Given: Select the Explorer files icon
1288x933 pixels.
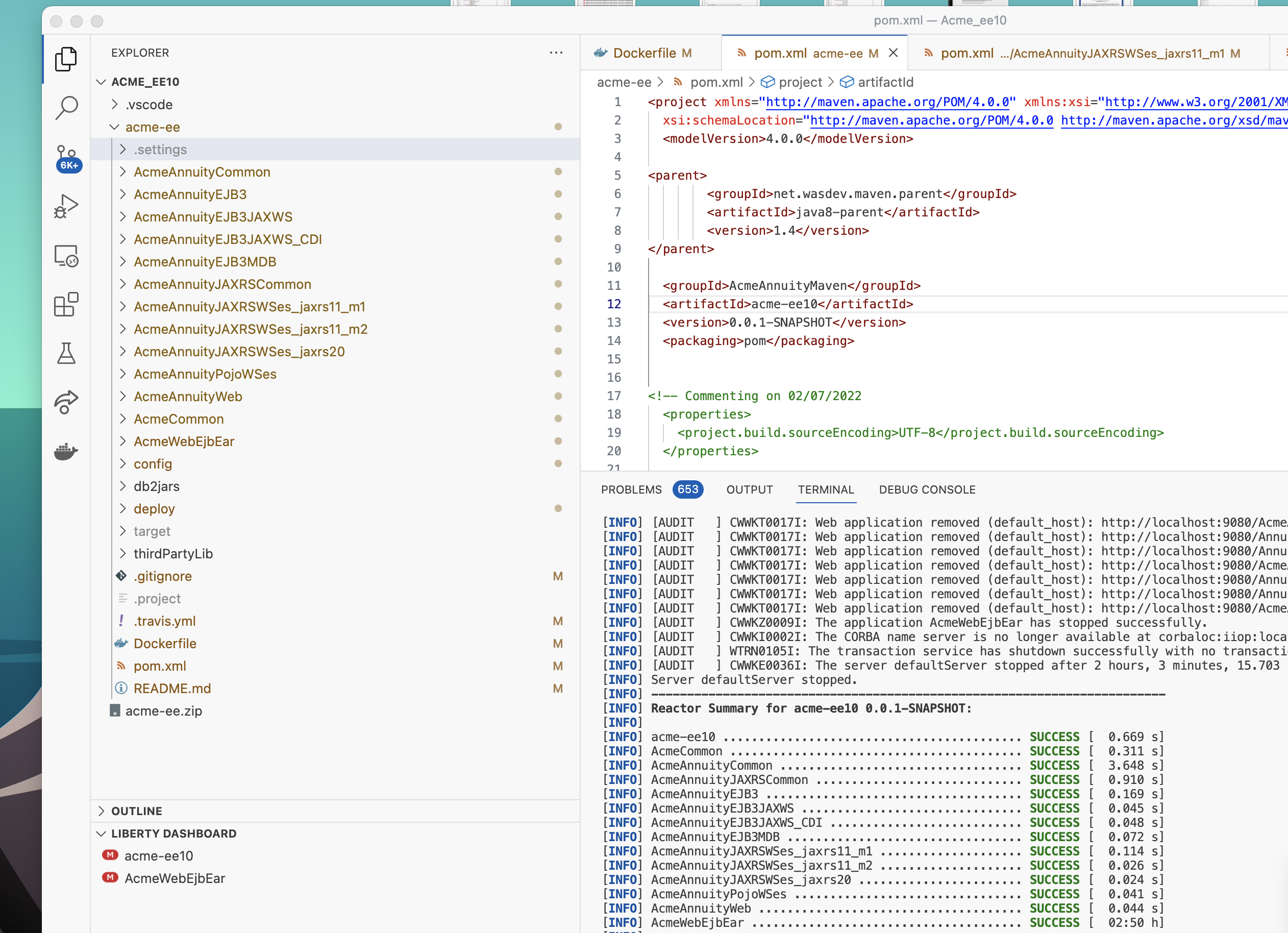Looking at the screenshot, I should coord(66,59).
